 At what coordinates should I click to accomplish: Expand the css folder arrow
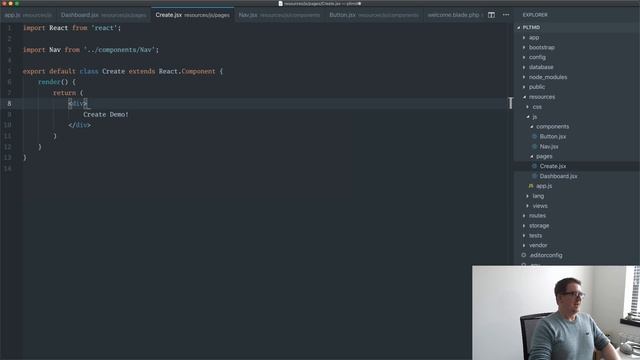coord(528,107)
